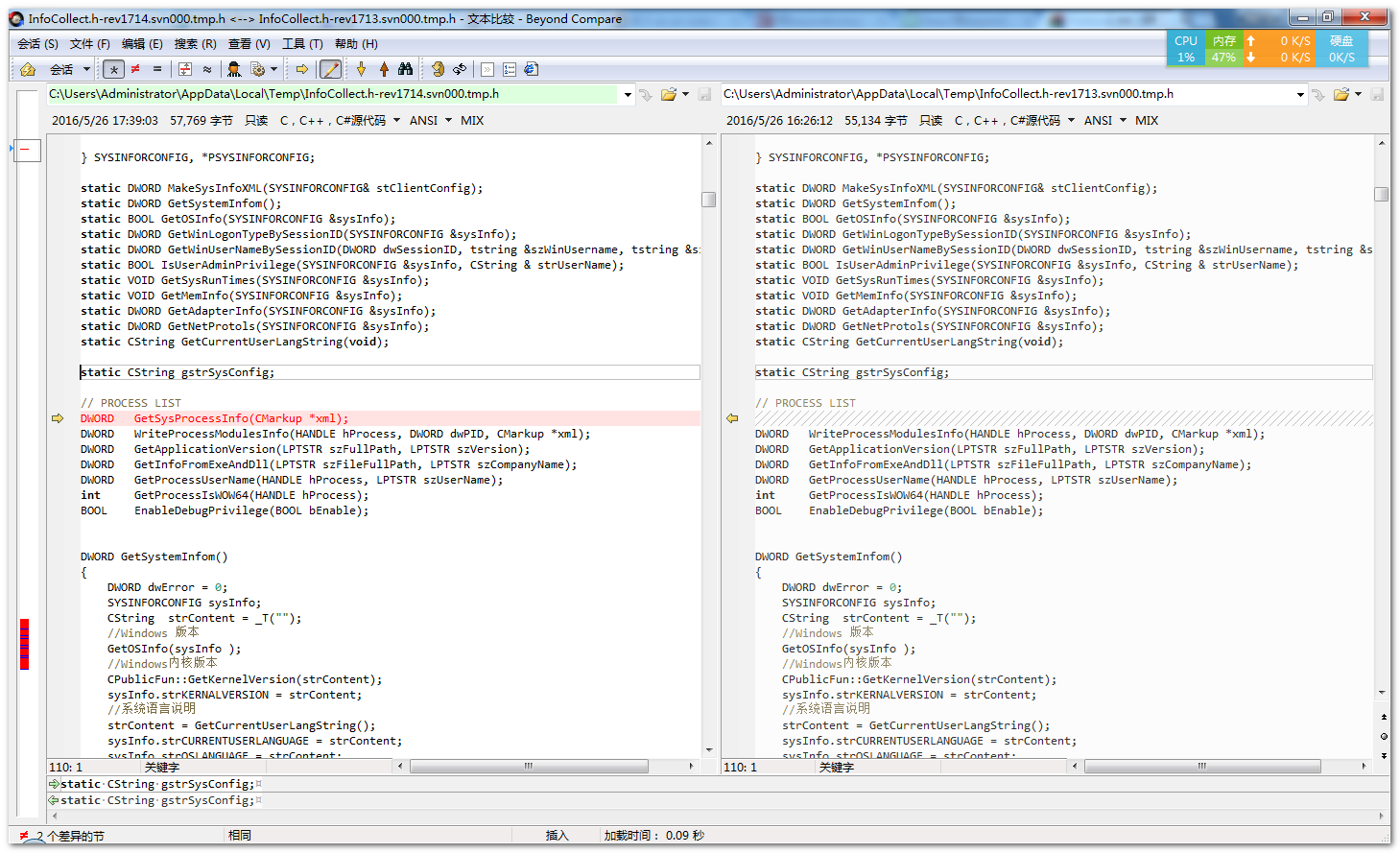Screen dimensions: 1400x853
Task: Click the Ignored/web report icon
Action: point(532,69)
